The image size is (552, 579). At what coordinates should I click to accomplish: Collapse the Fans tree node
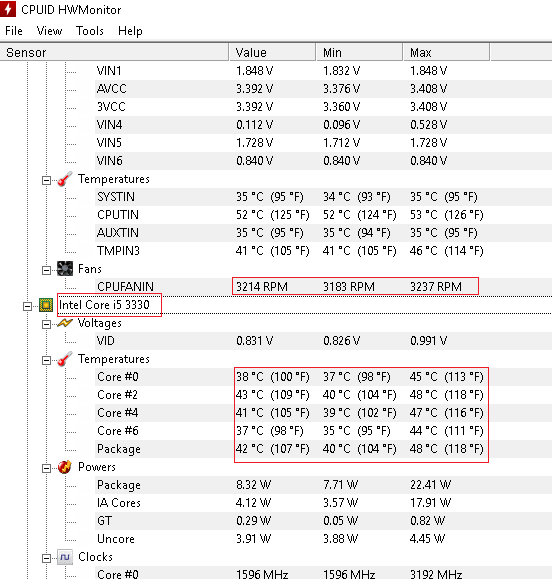pyautogui.click(x=46, y=270)
